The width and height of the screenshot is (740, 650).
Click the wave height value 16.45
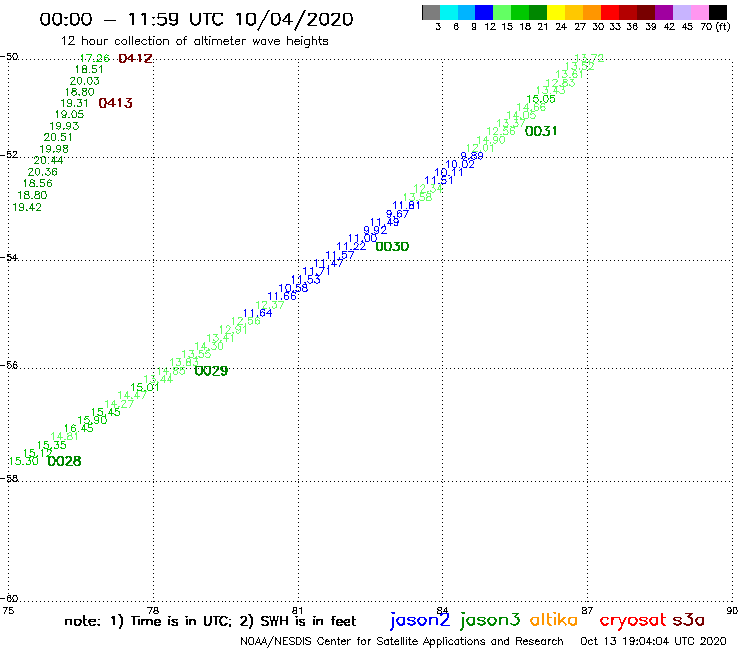click(79, 429)
